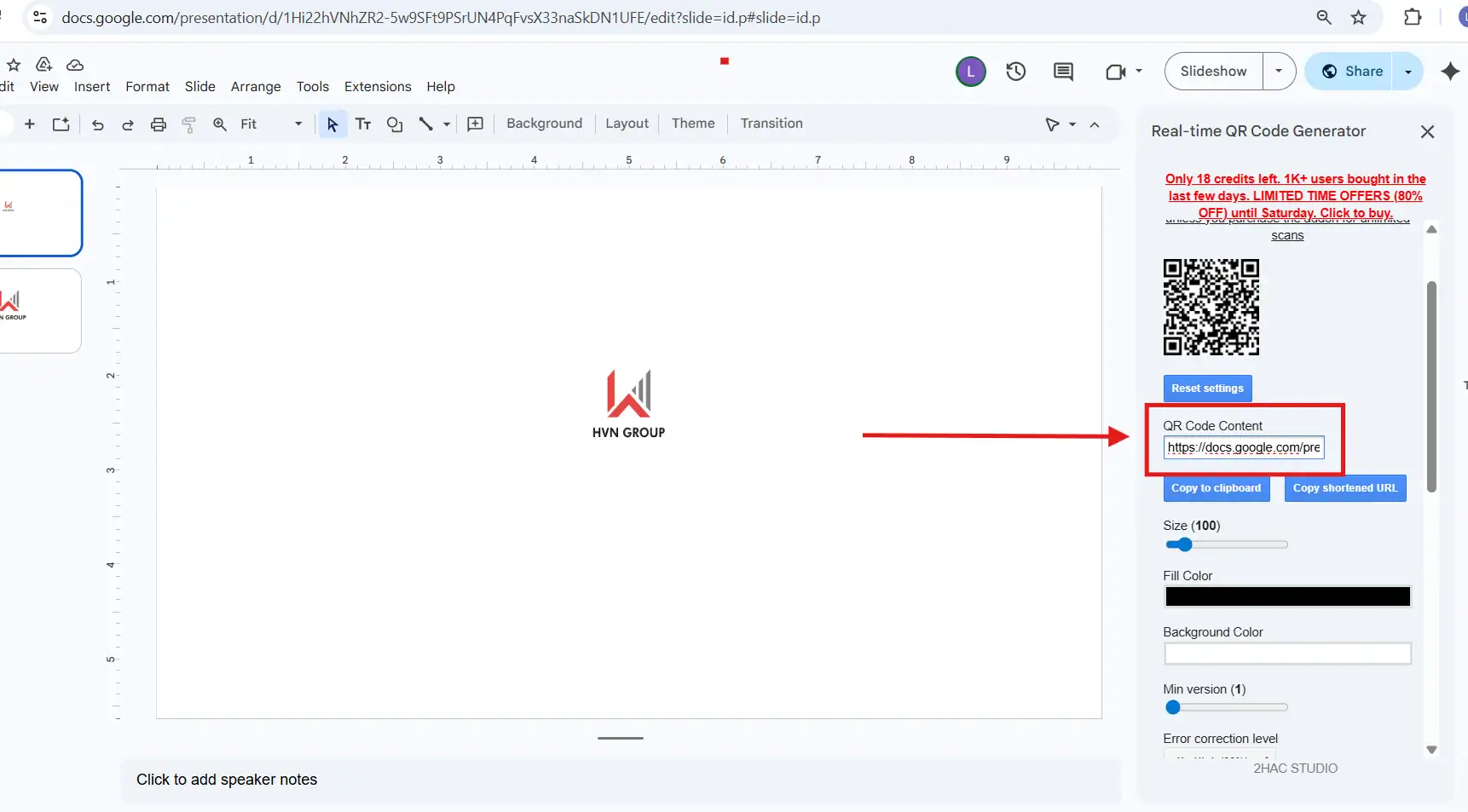Open version history clock icon
1468x812 pixels.
click(1015, 72)
